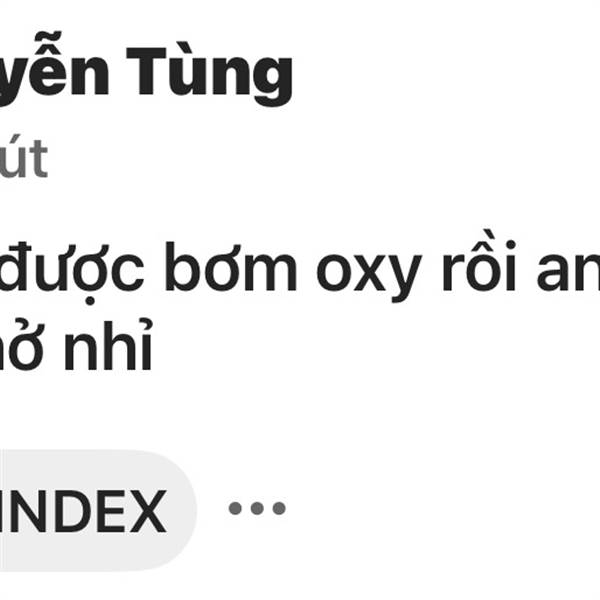Open the three-dot more options icon
Screen dimensions: 600x600
(x=257, y=508)
